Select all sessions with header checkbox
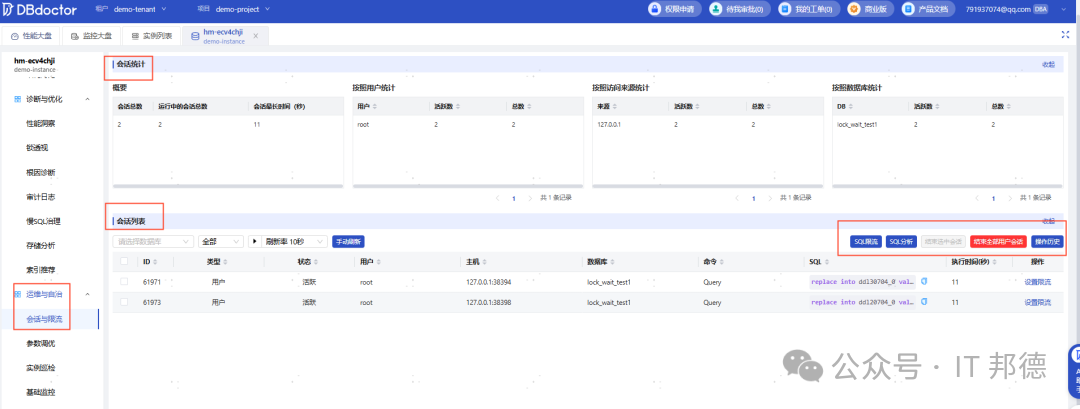Viewport: 1080px width, 409px height. pyautogui.click(x=124, y=262)
